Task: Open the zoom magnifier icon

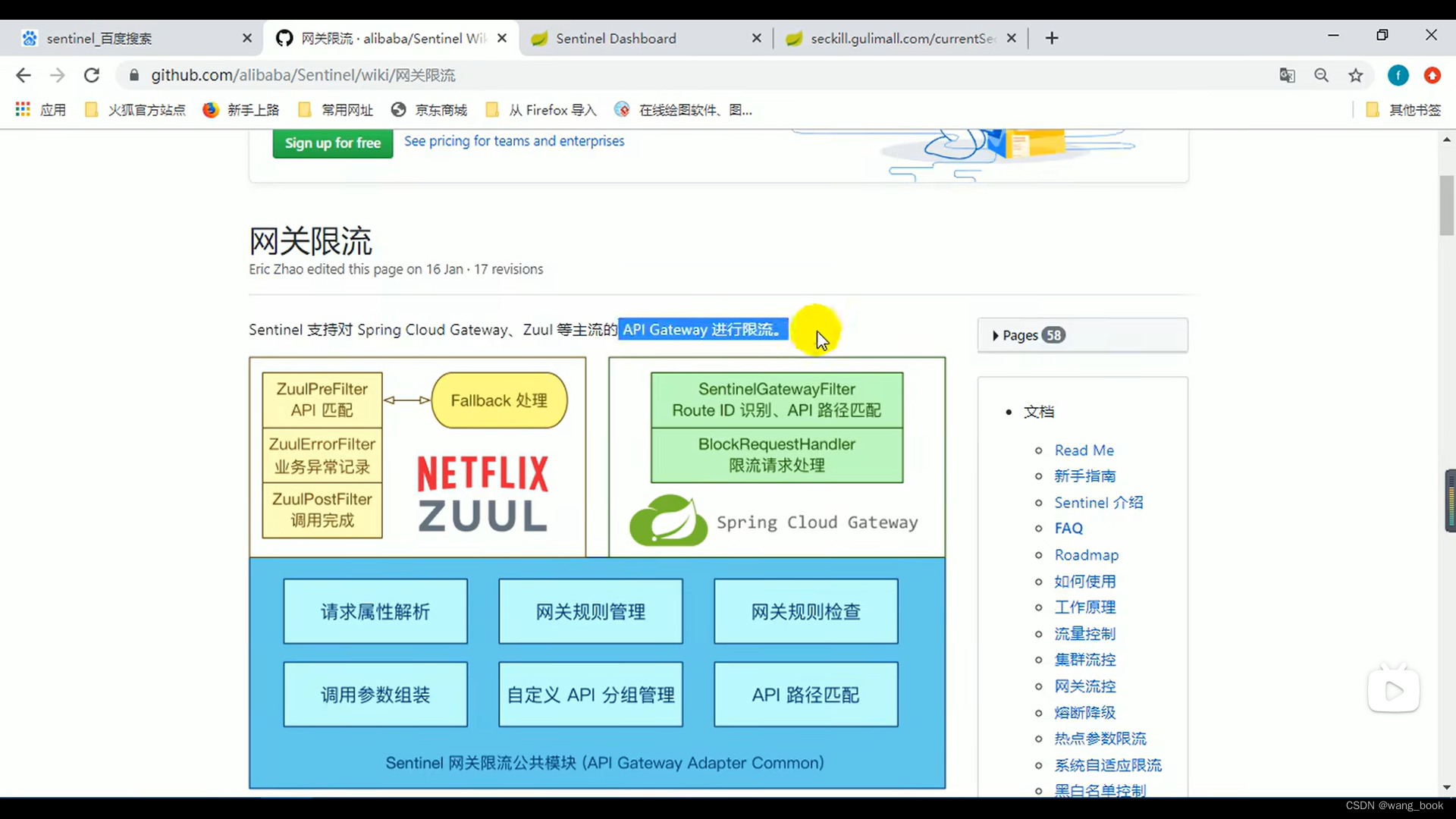Action: 1321,75
